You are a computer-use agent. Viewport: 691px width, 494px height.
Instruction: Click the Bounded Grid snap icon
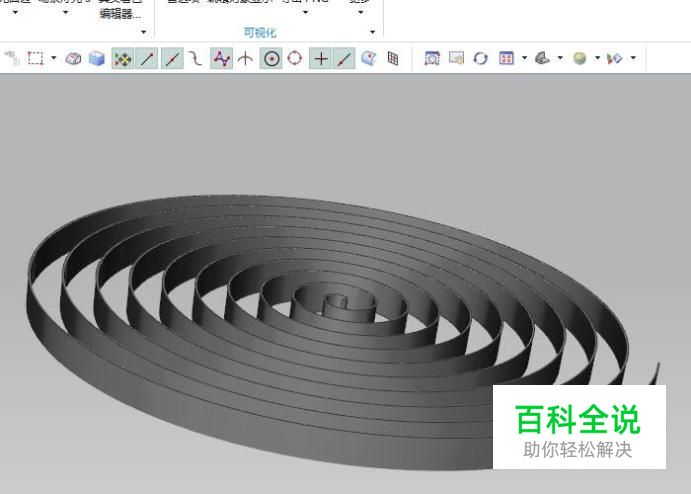pyautogui.click(x=393, y=59)
